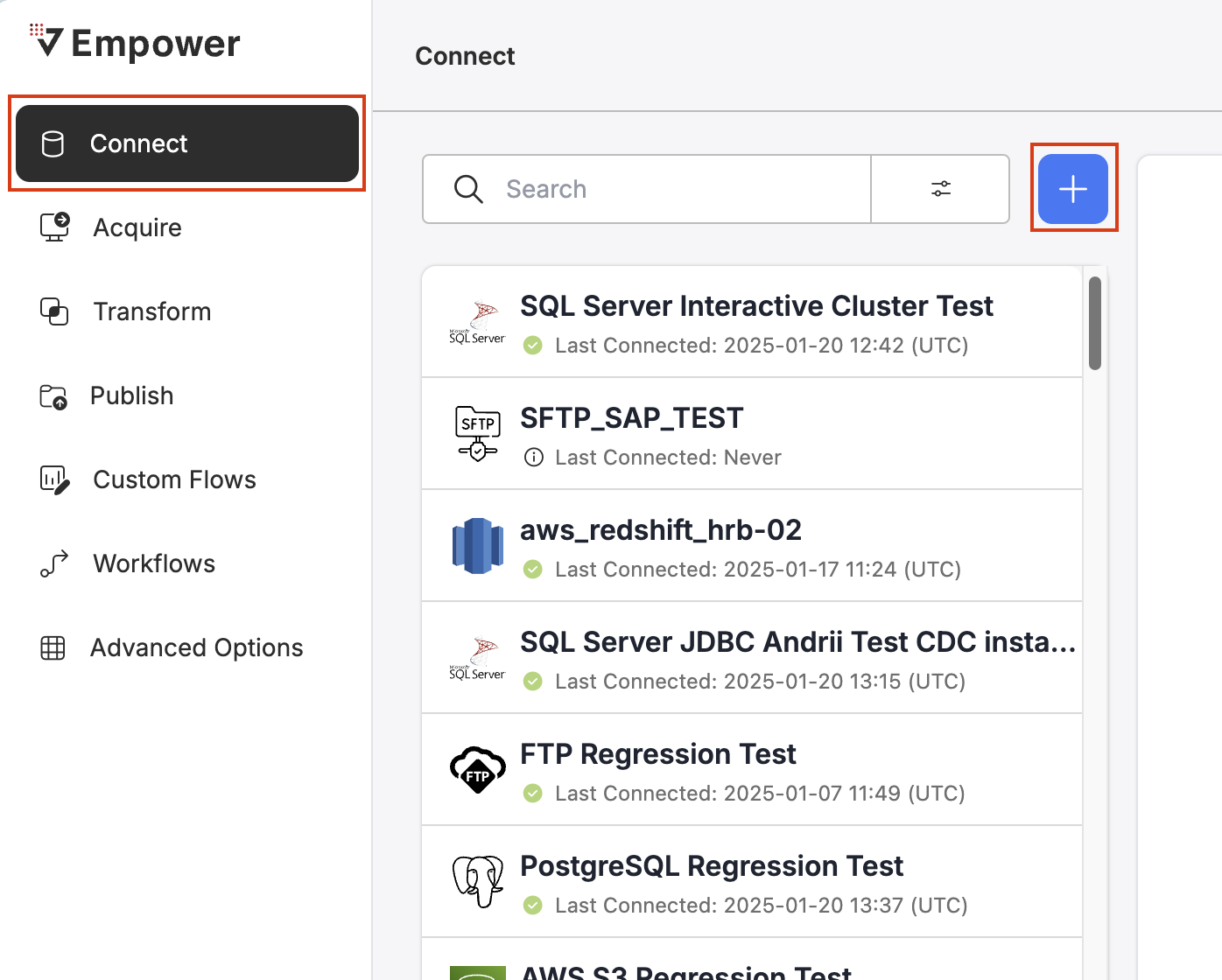The image size is (1222, 980).
Task: Click the Custom Flows chart-edit icon
Action: tap(54, 479)
